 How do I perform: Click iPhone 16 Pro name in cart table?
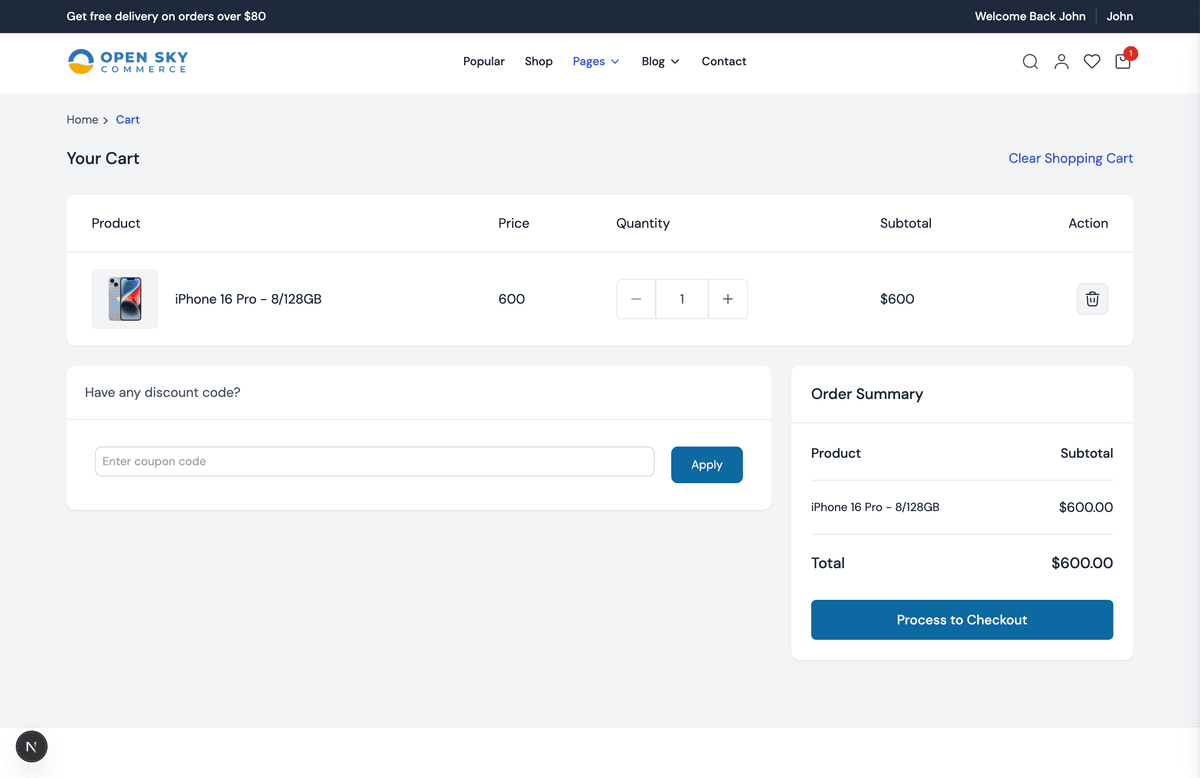pos(248,299)
